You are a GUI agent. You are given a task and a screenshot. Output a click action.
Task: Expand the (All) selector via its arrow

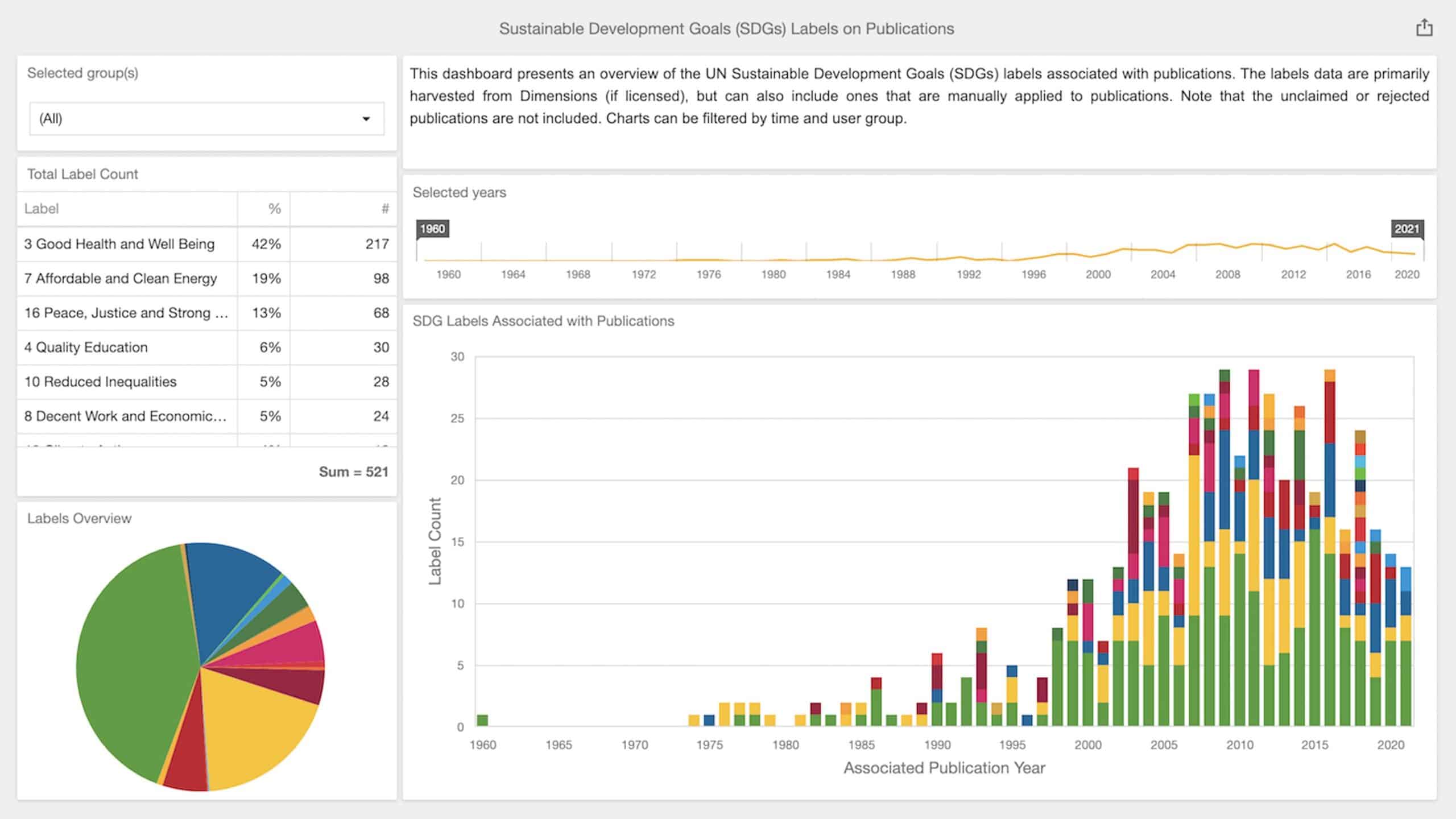point(367,118)
